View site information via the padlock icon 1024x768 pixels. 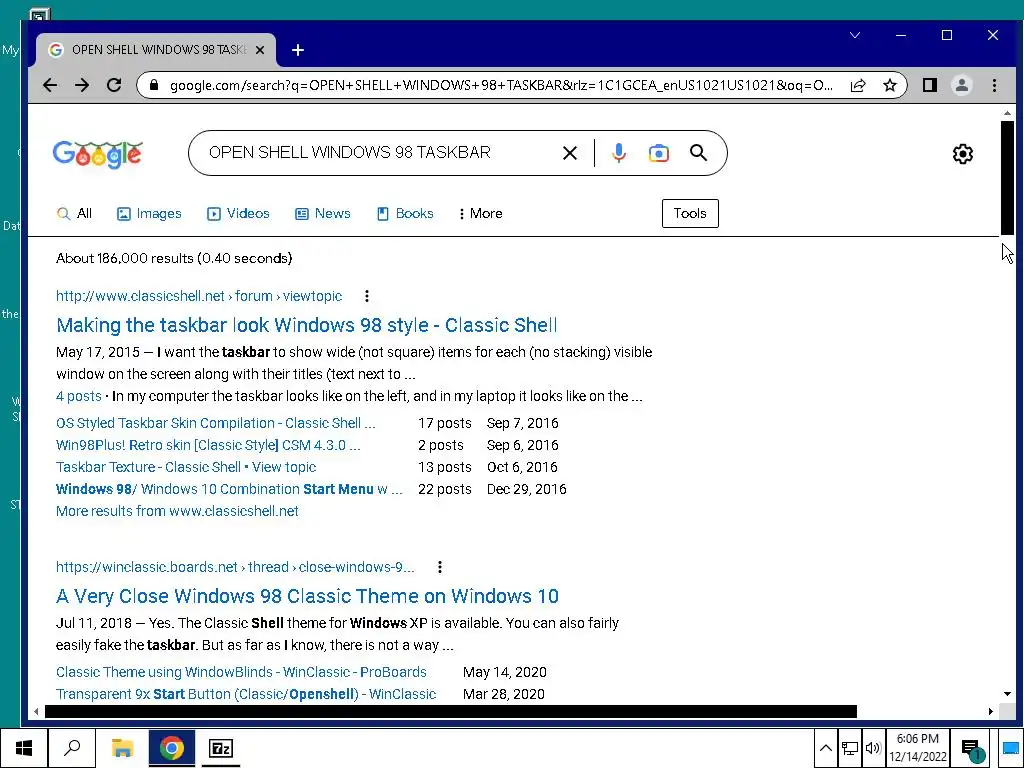pyautogui.click(x=154, y=85)
